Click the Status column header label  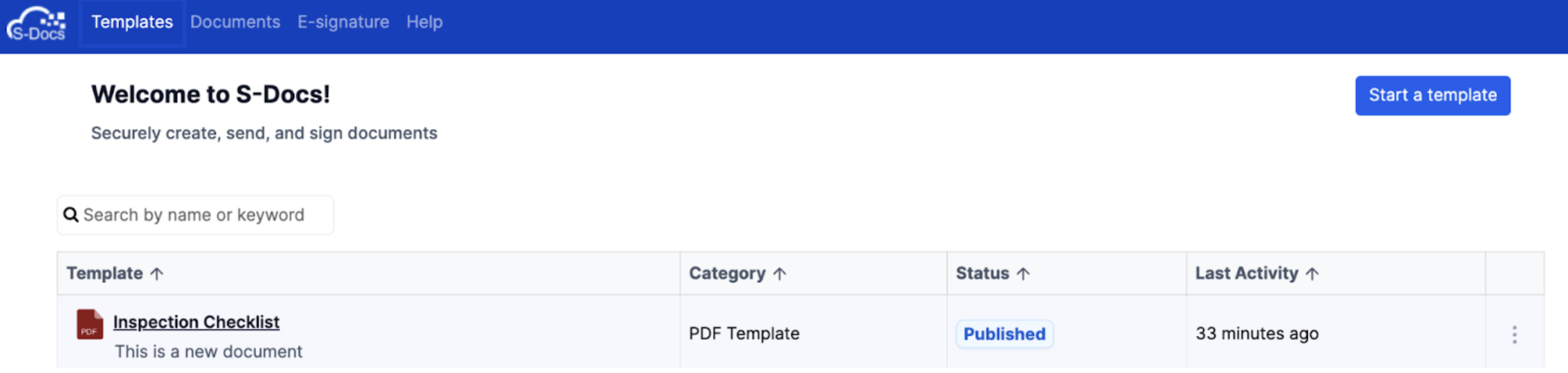point(982,273)
